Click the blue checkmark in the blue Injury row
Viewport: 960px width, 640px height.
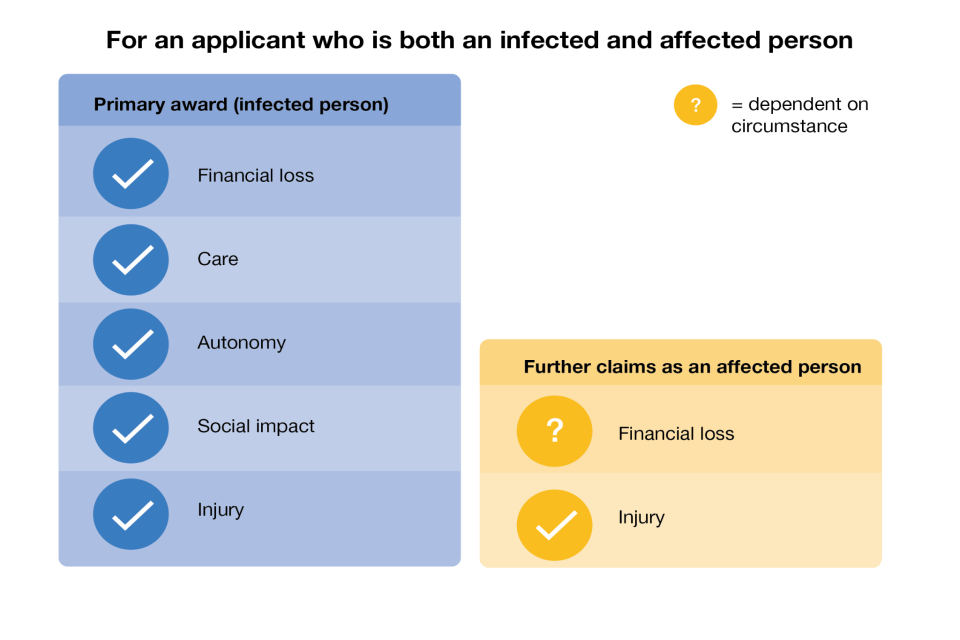click(131, 513)
